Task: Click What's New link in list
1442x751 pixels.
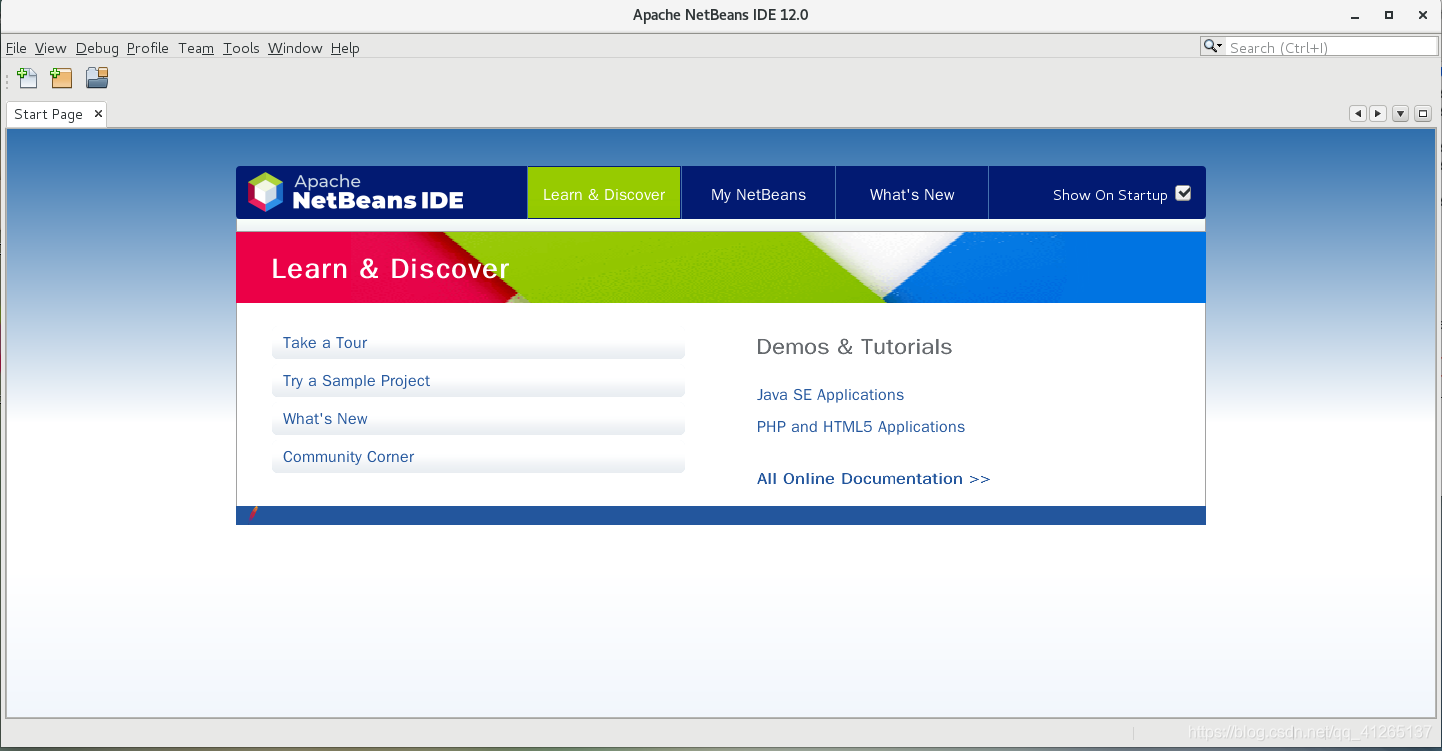Action: pos(325,419)
